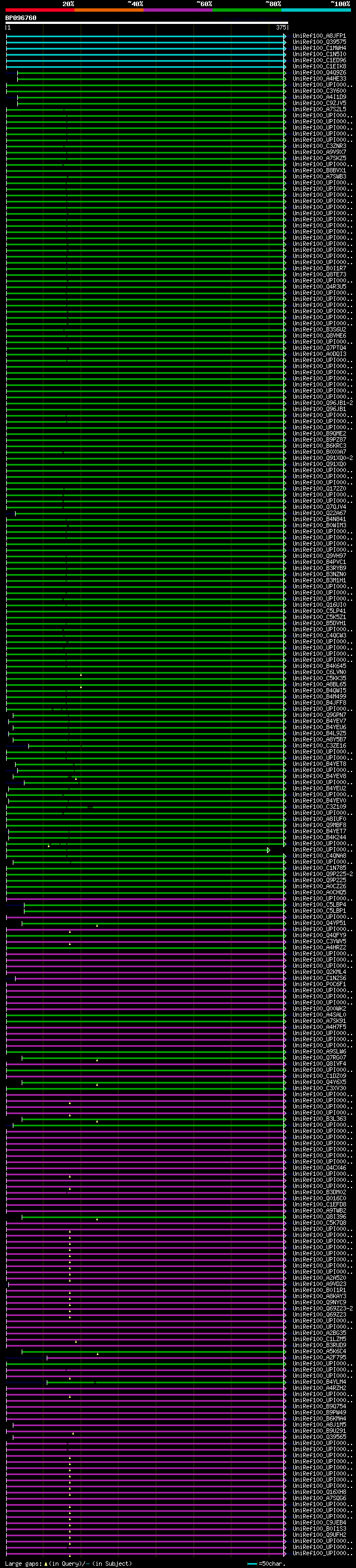The image size is (356, 1568).
Task: Select hit UniRef100_B4K244
Action: (319, 837)
